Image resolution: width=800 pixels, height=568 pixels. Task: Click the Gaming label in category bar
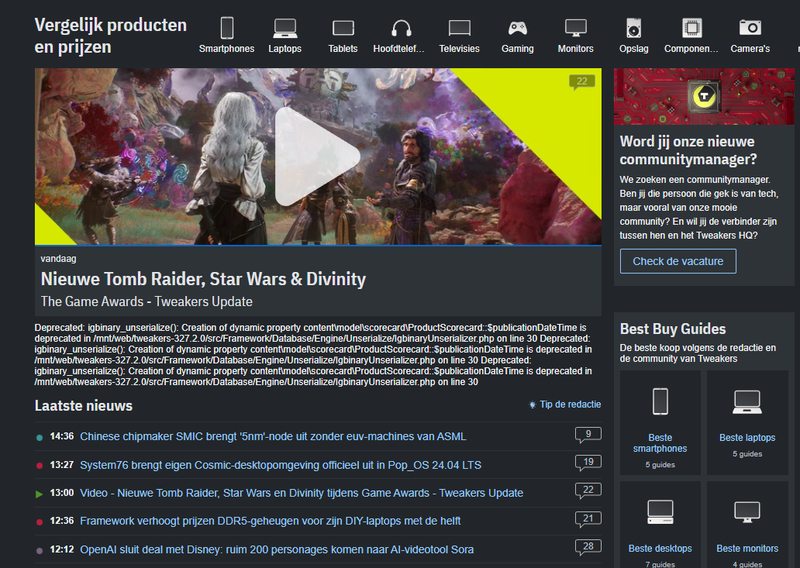pos(517,48)
